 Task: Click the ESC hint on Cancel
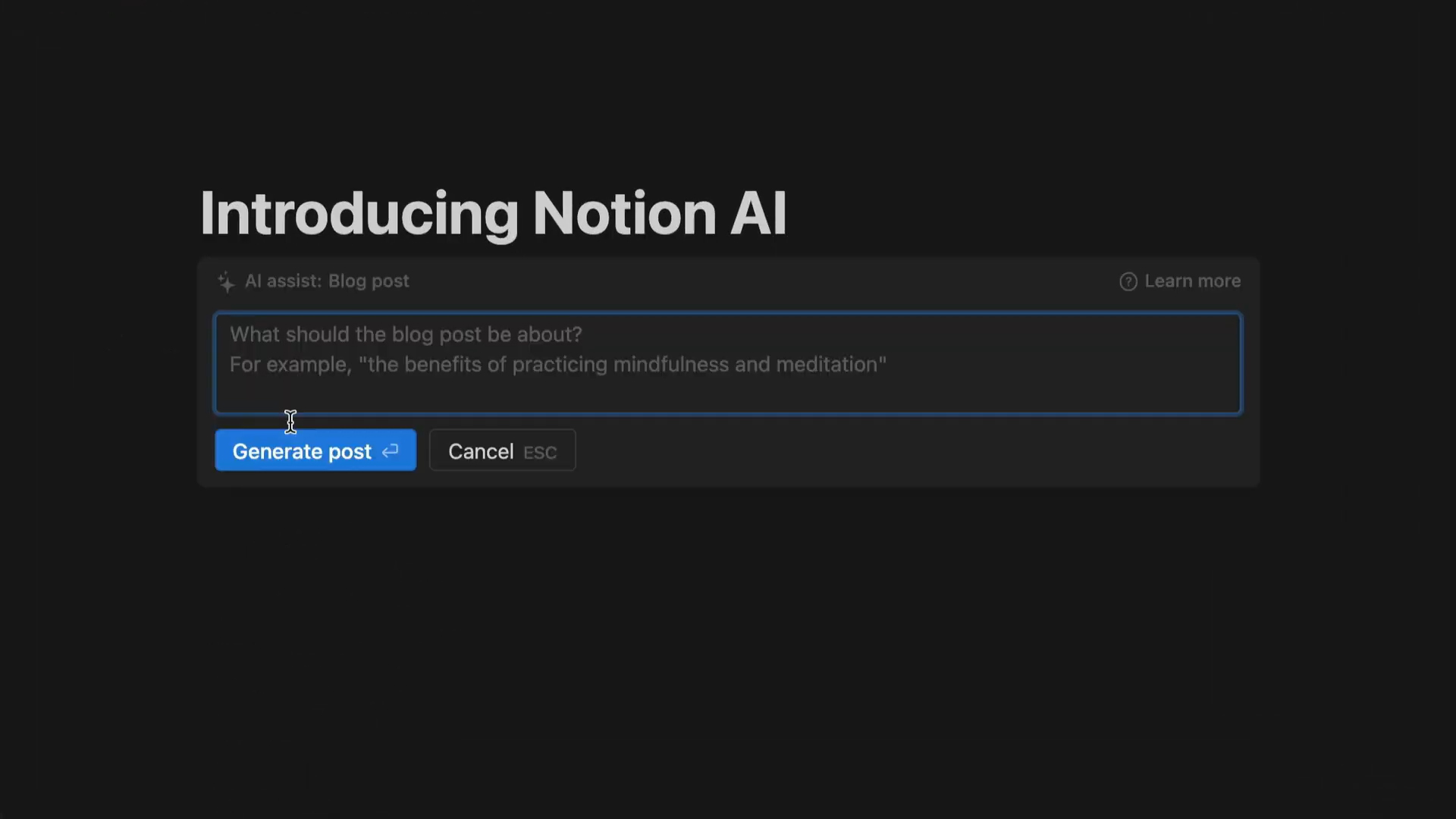pyautogui.click(x=540, y=453)
